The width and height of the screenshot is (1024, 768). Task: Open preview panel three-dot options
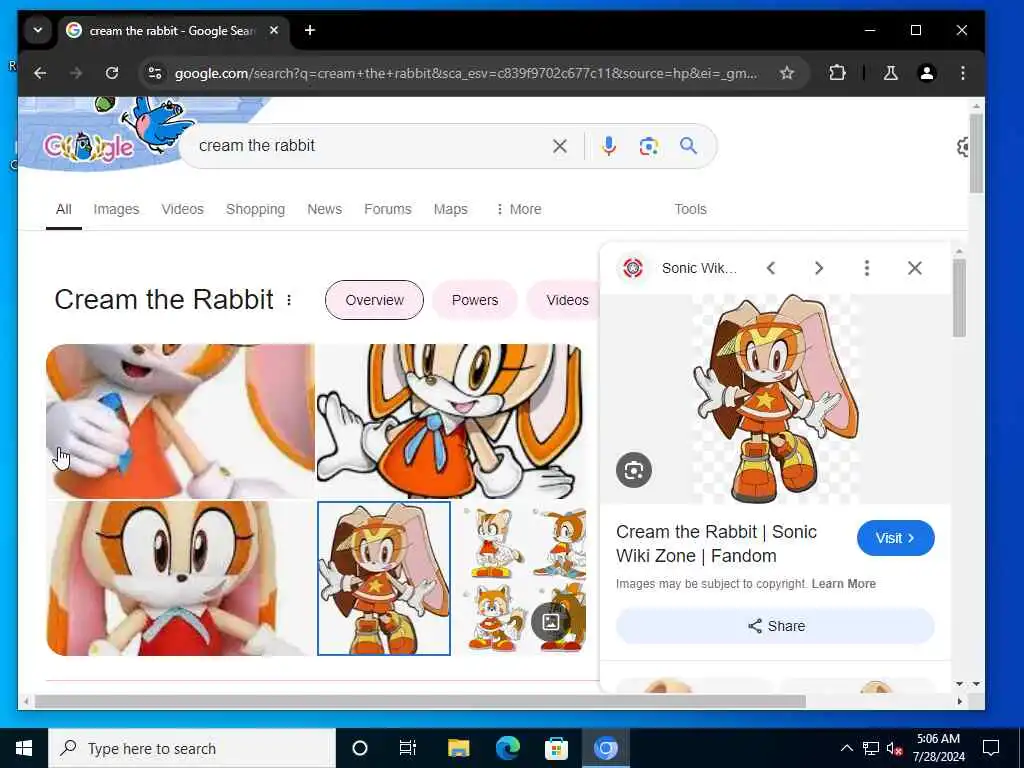point(867,268)
